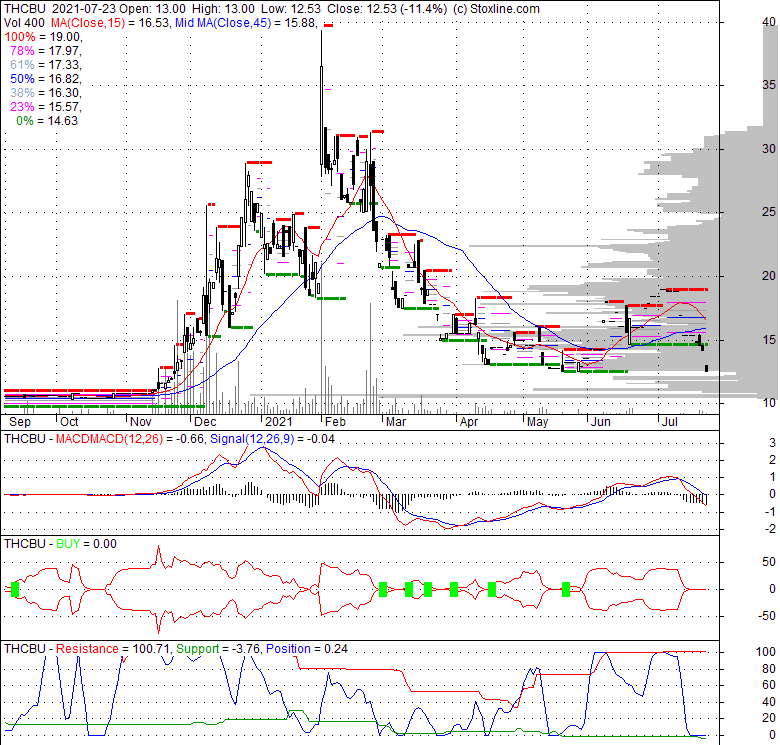Click the price axis value 30
The width and height of the screenshot is (780, 745).
tap(769, 148)
